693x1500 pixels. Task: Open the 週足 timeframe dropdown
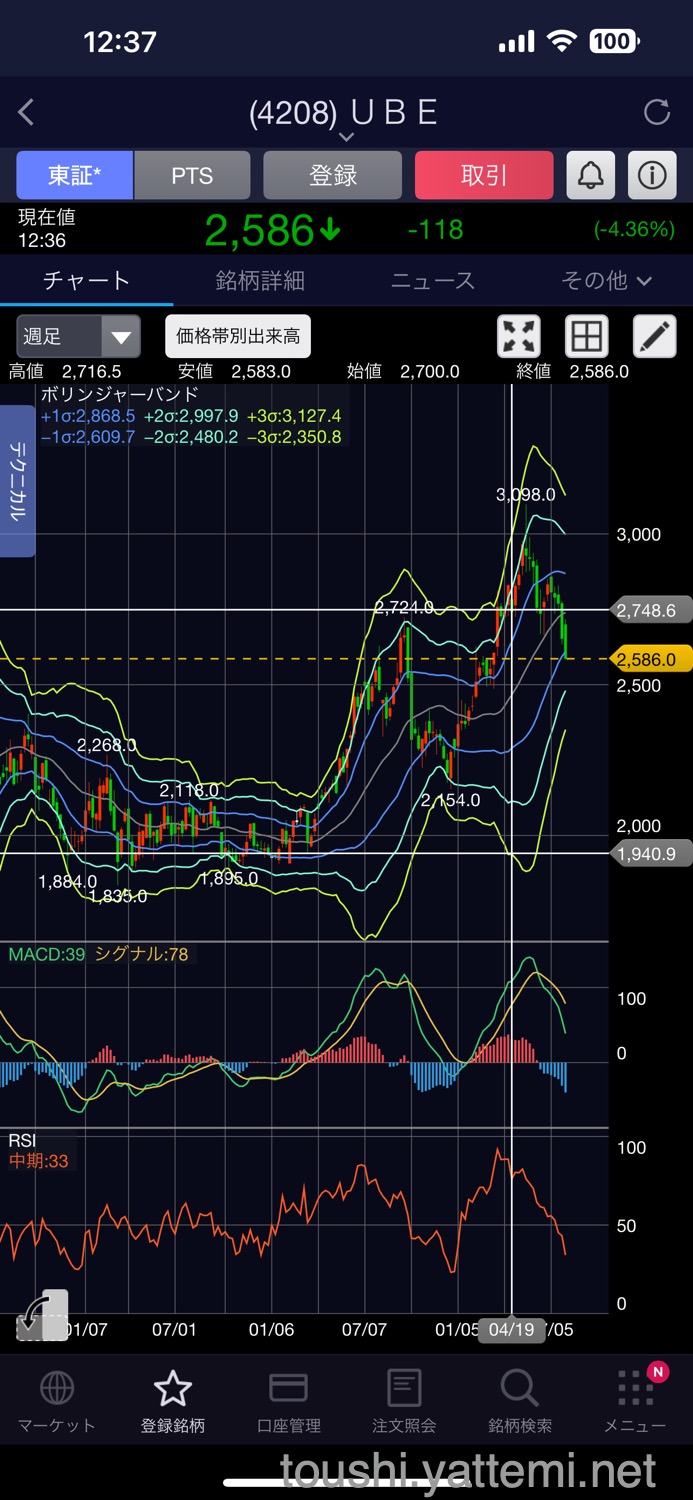tap(78, 336)
